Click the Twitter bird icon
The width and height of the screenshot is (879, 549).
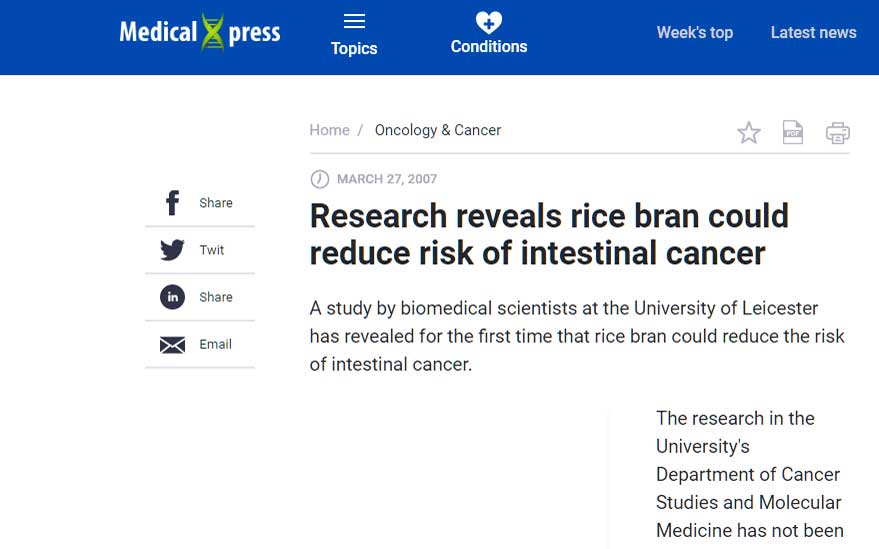point(172,250)
